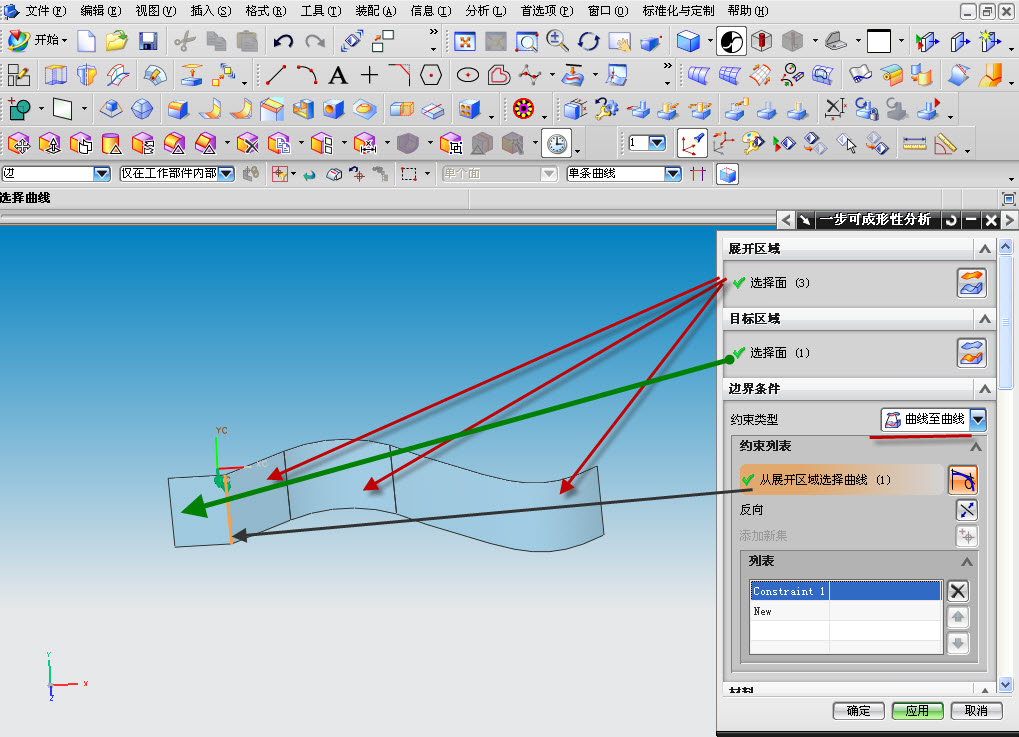Open the layer number dropdown

(x=656, y=143)
